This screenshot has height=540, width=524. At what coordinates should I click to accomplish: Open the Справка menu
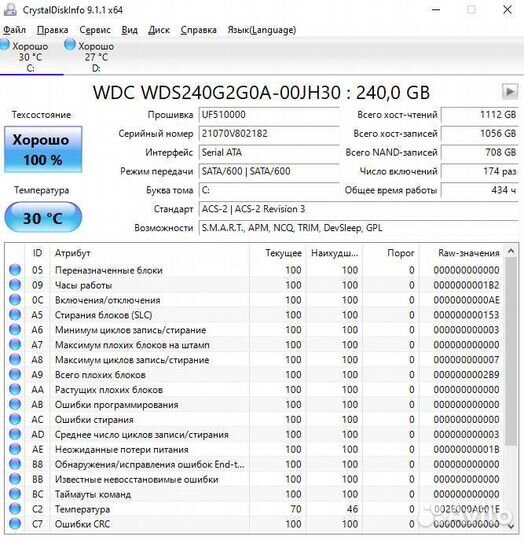198,30
